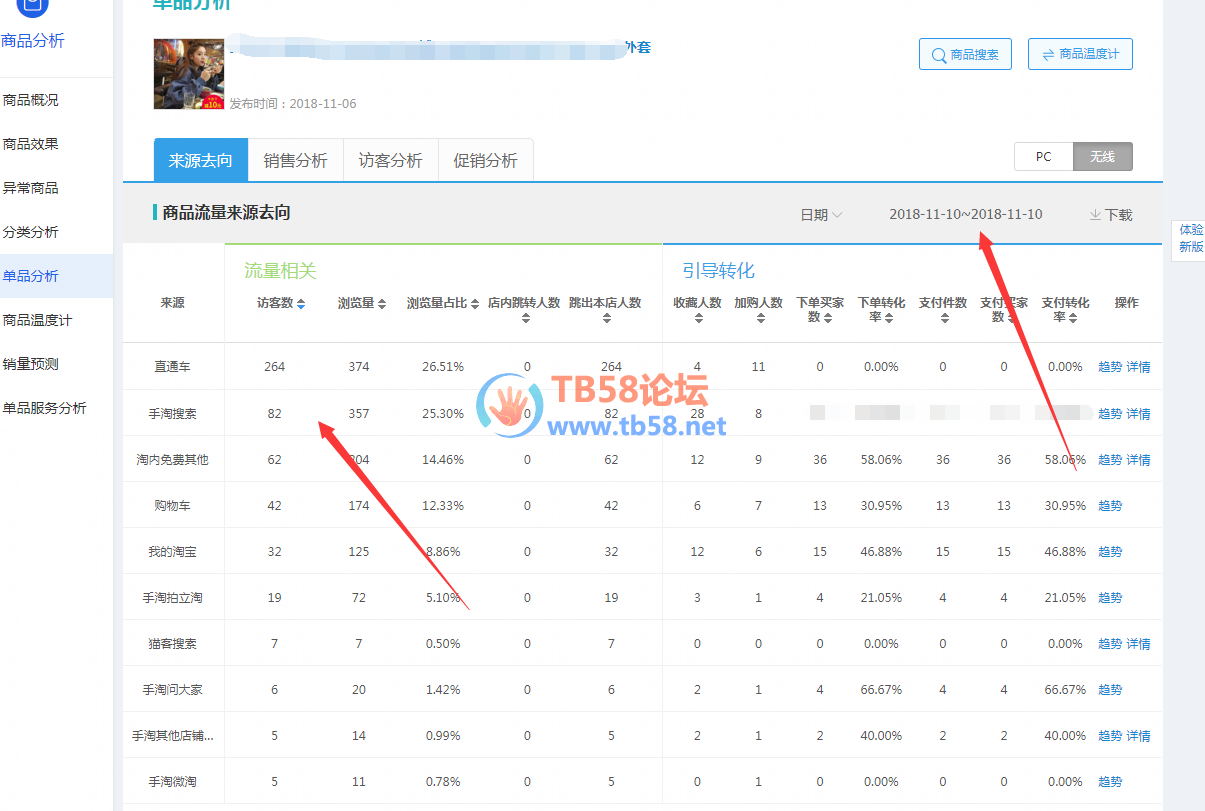Click the 商品分析 sidebar heading
The height and width of the screenshot is (811, 1205).
(x=33, y=41)
